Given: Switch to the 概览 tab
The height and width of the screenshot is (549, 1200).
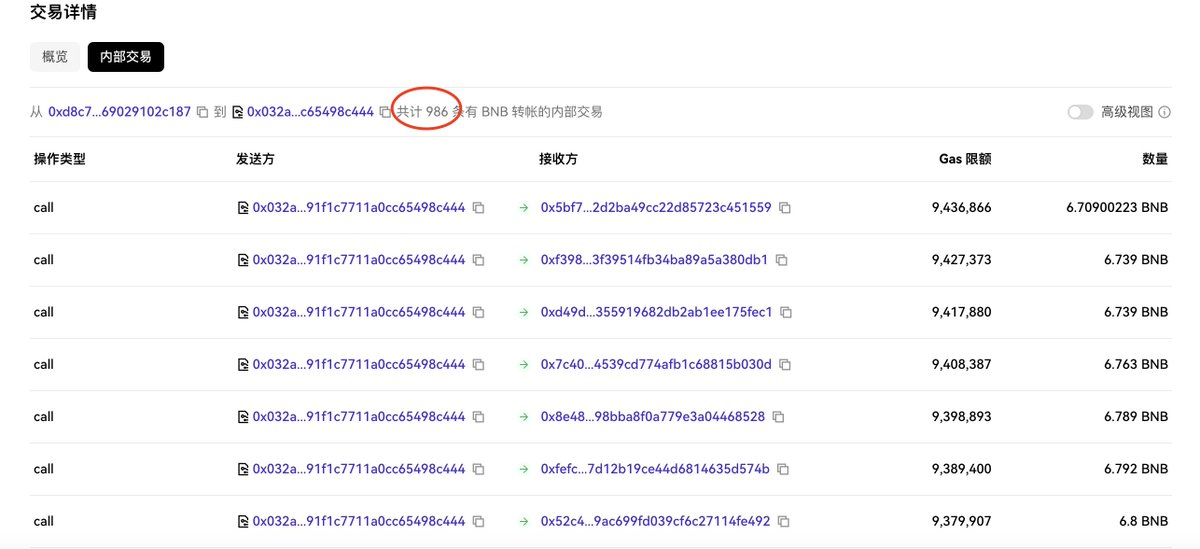Looking at the screenshot, I should (x=55, y=57).
